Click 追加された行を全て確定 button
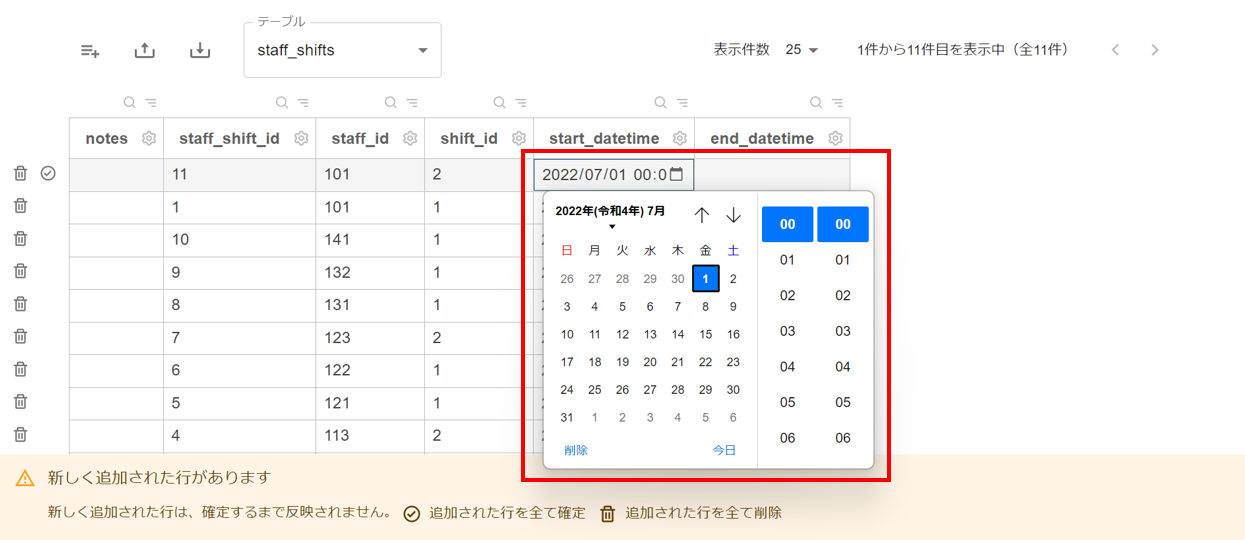The image size is (1245, 540). [x=494, y=513]
